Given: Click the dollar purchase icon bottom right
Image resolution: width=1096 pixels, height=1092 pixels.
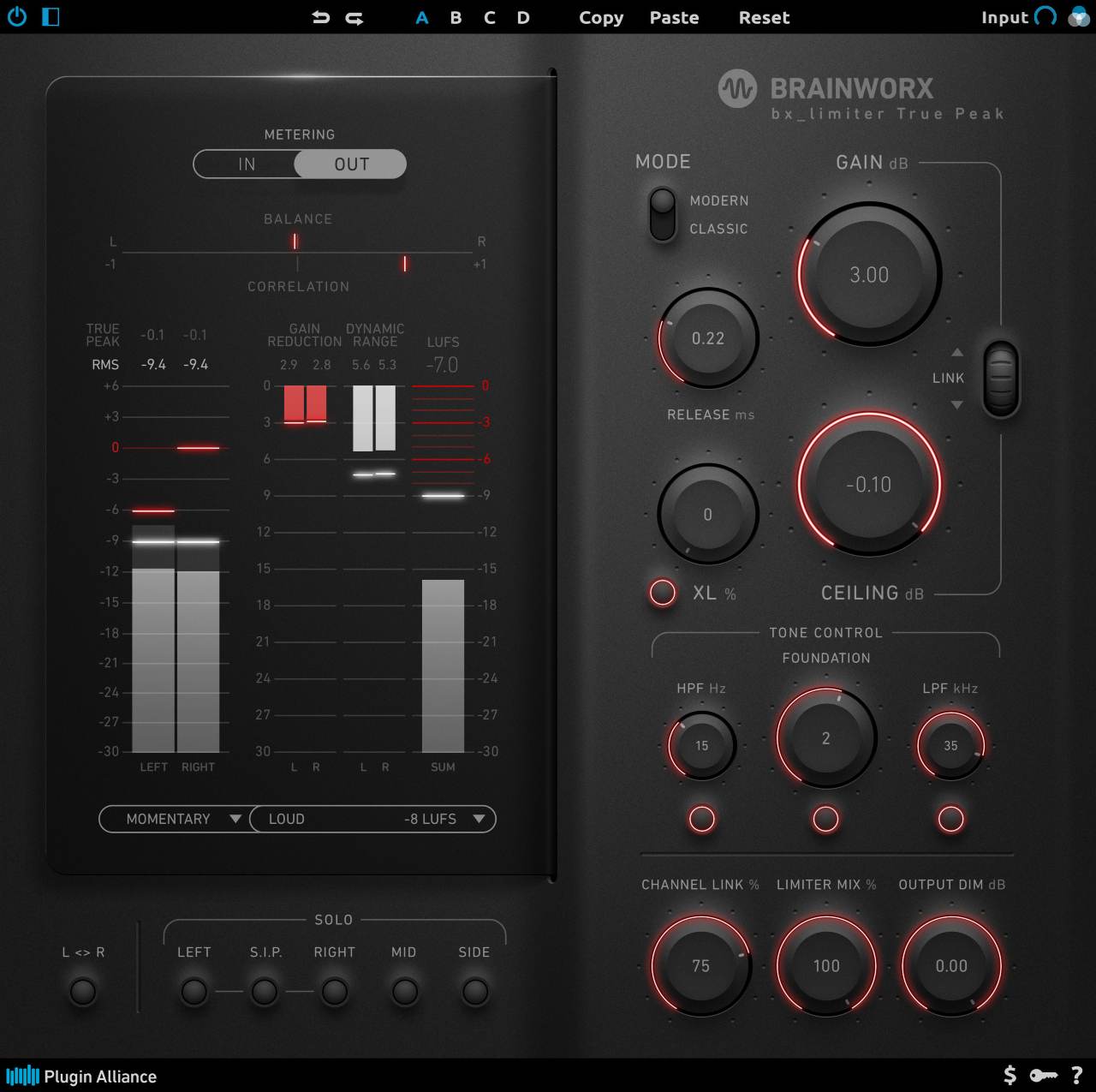Looking at the screenshot, I should (x=1009, y=1075).
